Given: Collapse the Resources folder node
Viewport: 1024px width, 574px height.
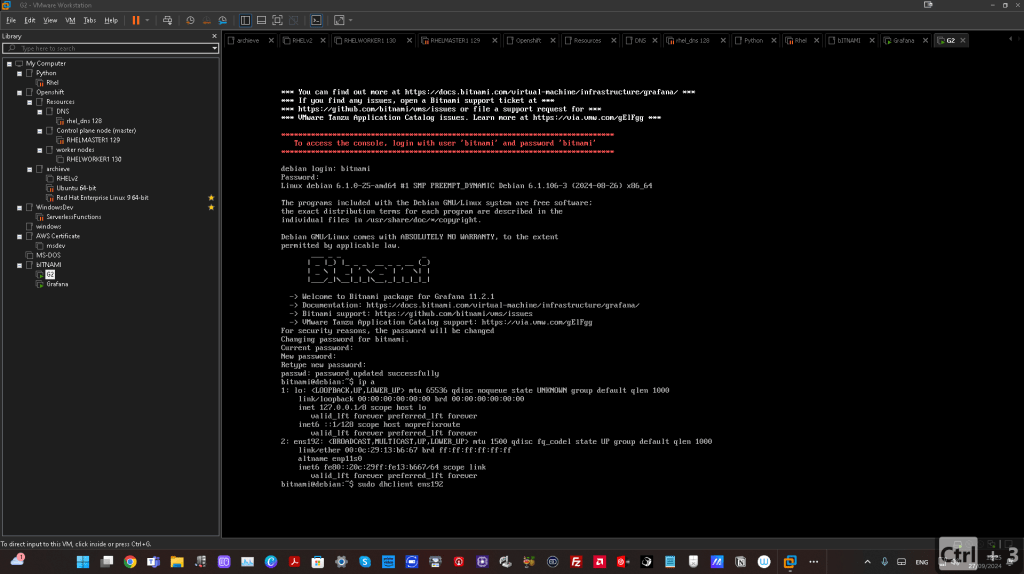Looking at the screenshot, I should [x=29, y=102].
